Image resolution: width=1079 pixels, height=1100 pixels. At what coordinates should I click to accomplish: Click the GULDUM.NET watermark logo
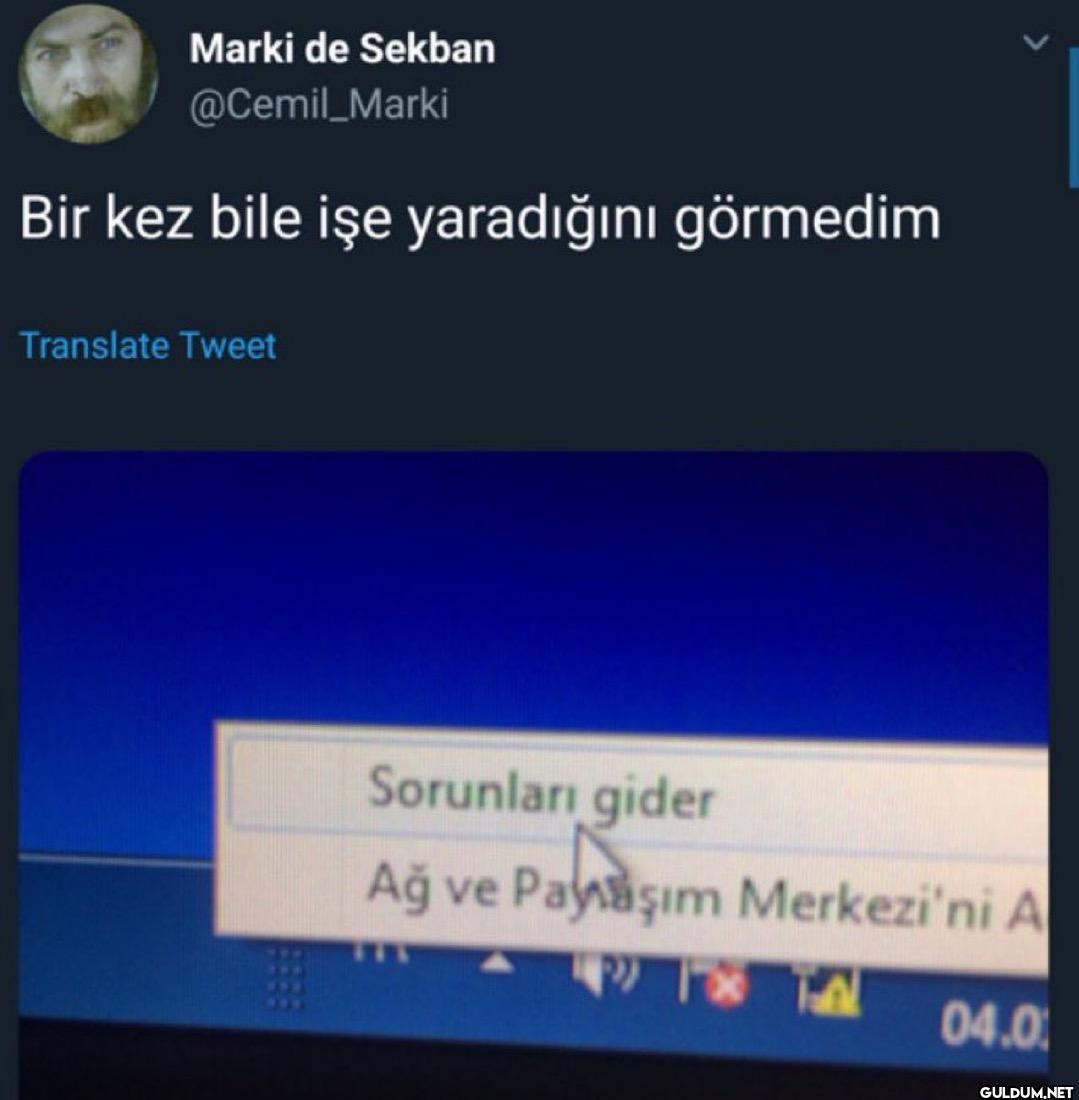[1026, 1092]
